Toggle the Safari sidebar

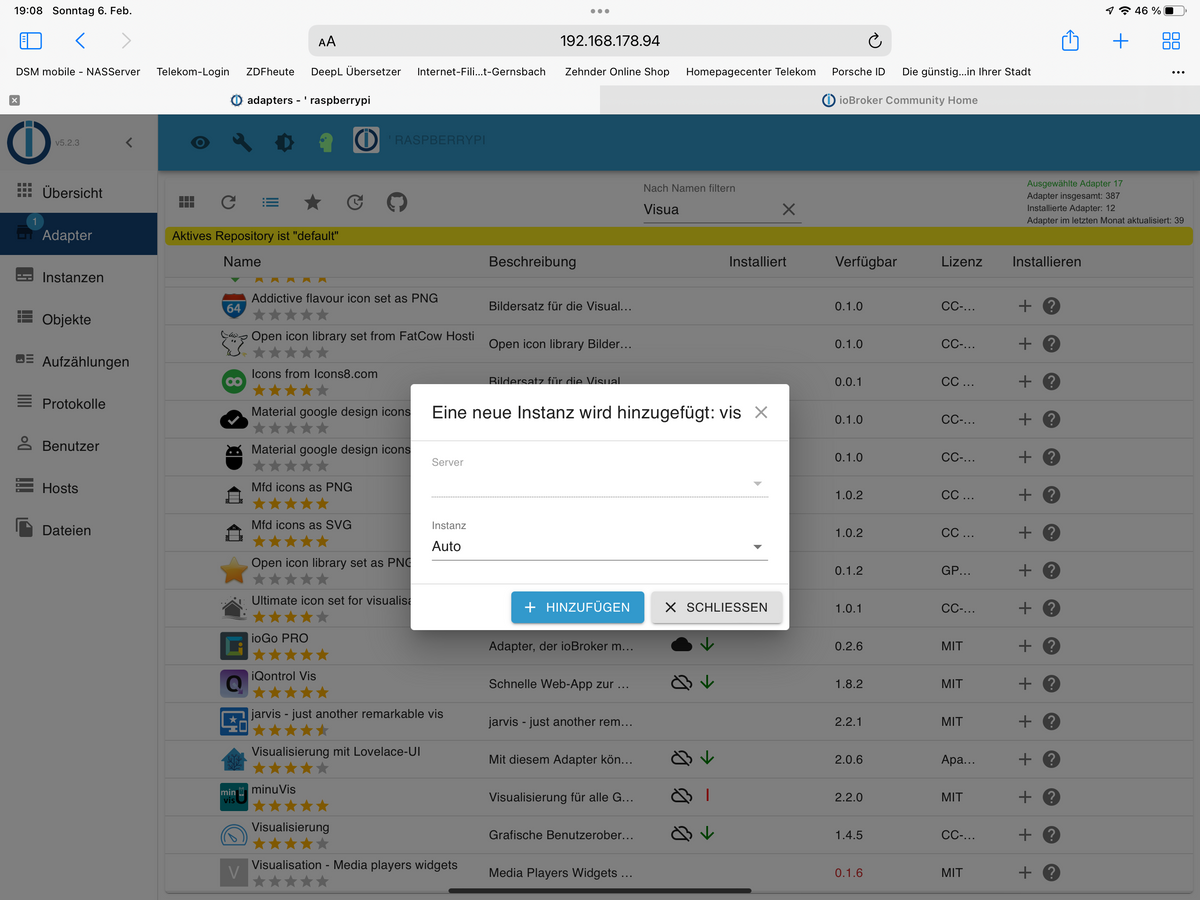point(31,41)
